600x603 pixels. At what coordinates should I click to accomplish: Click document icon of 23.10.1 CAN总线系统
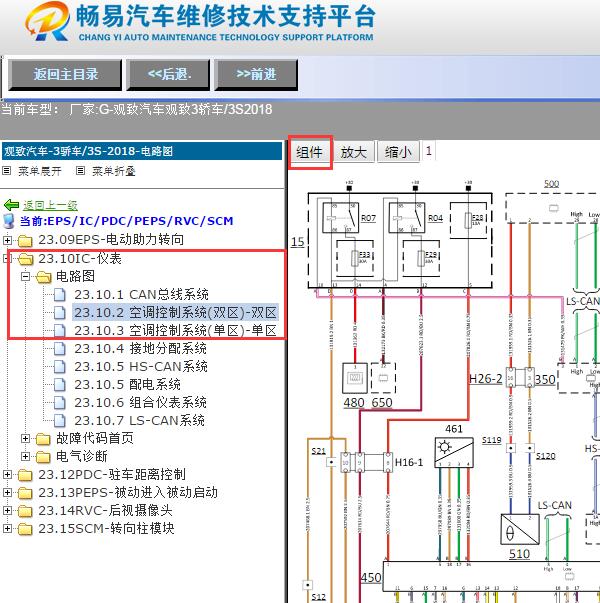[60, 295]
